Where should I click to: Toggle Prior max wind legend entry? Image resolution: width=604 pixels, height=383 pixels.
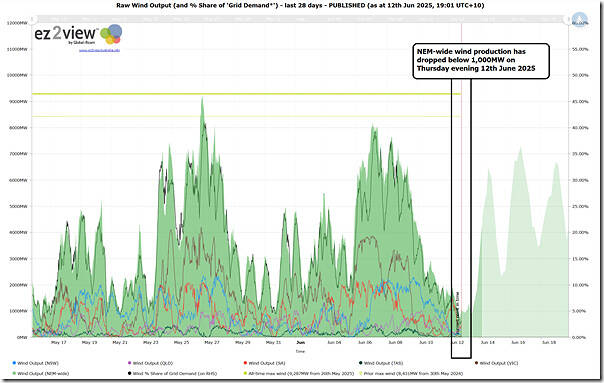[x=411, y=373]
